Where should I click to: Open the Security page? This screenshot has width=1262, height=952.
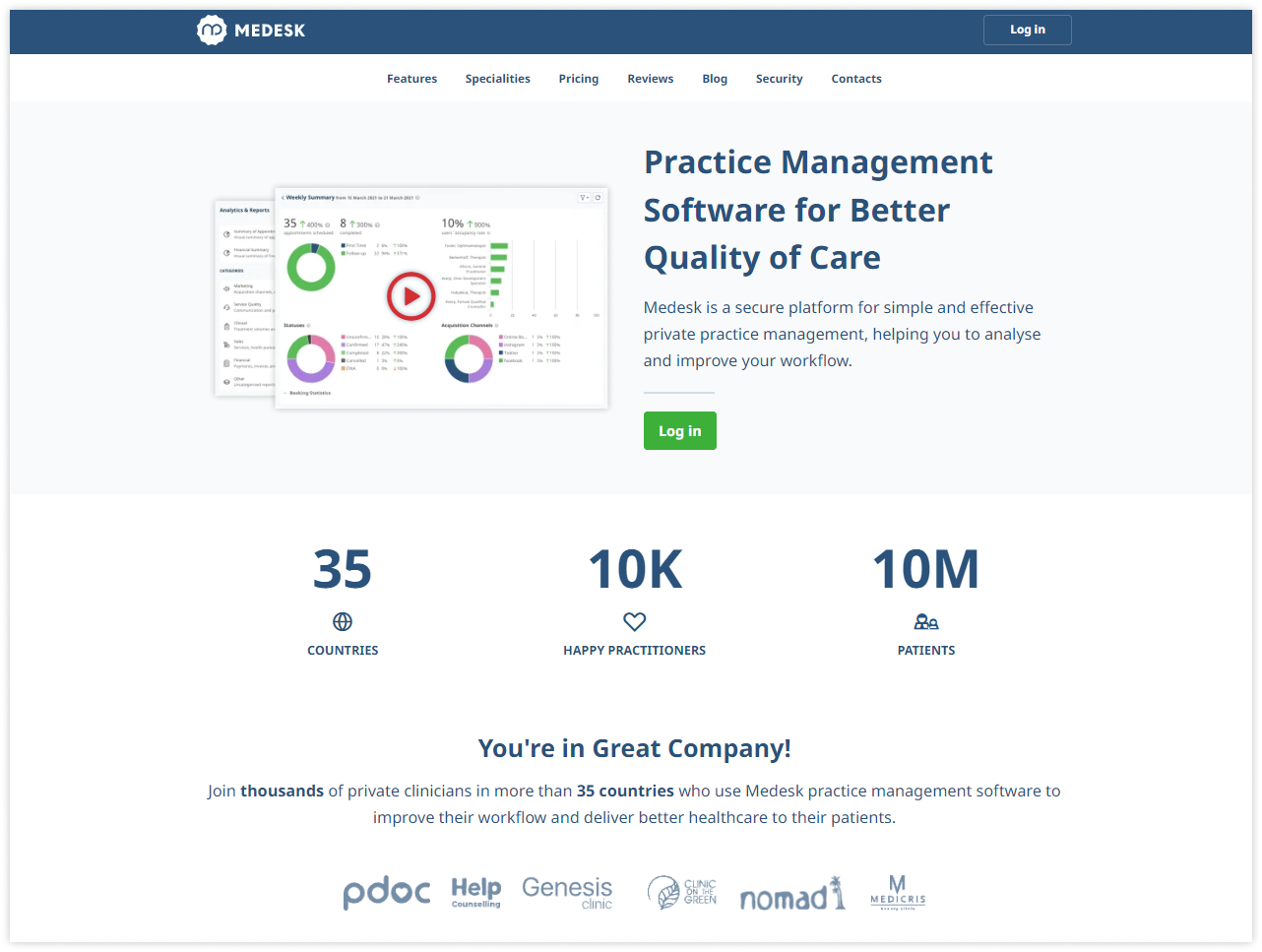click(779, 79)
